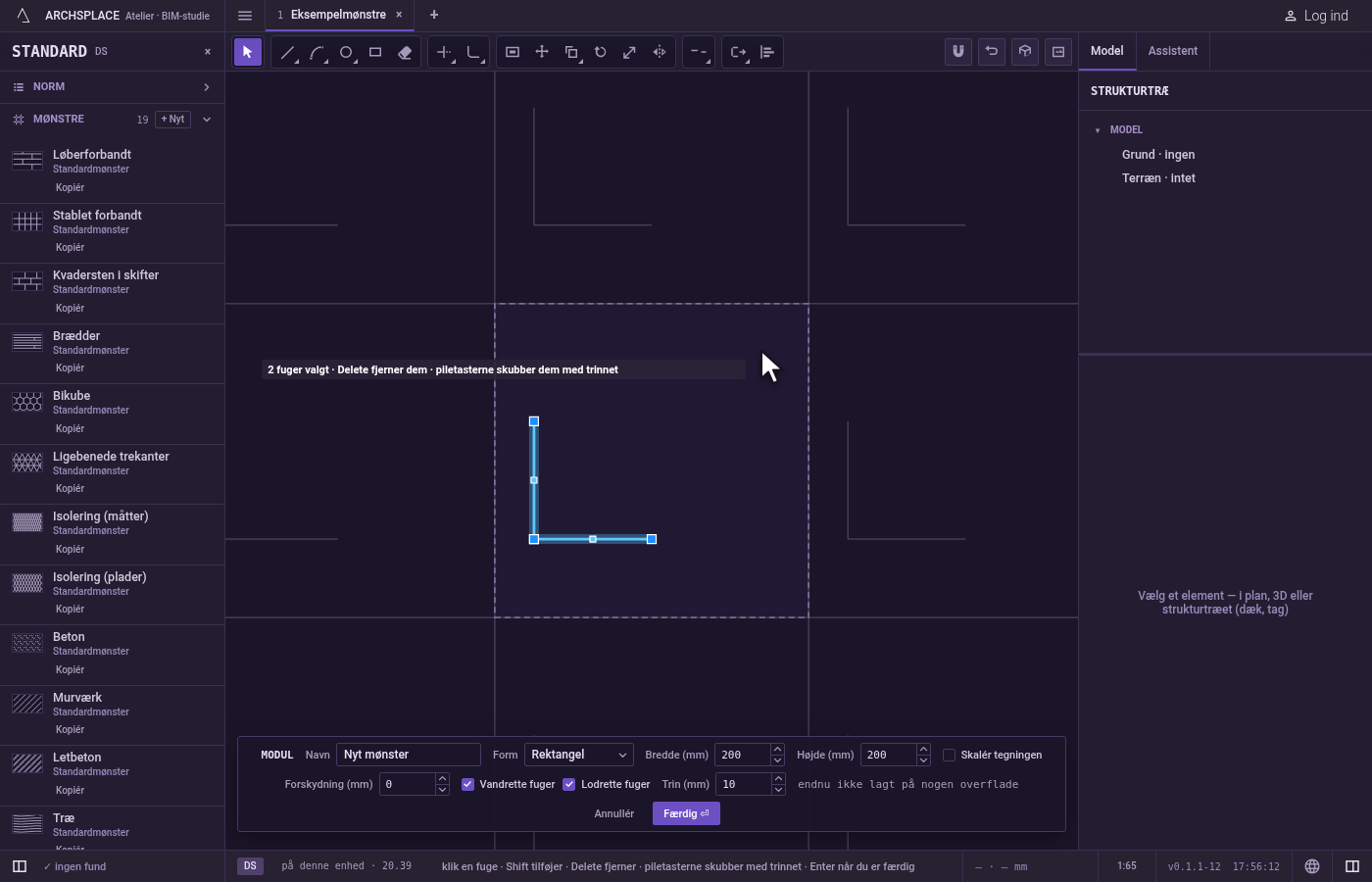
Task: Click the undo arrow icon
Action: click(992, 51)
